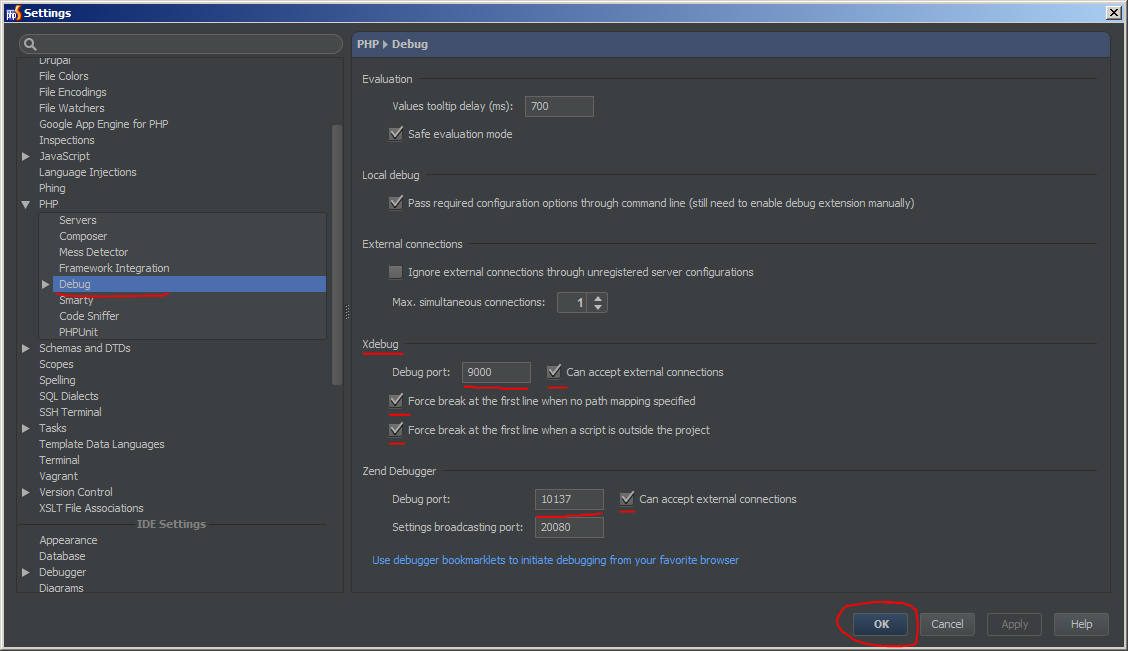Expand the JavaScript tree node
Viewport: 1128px width, 651px height.
(x=26, y=156)
